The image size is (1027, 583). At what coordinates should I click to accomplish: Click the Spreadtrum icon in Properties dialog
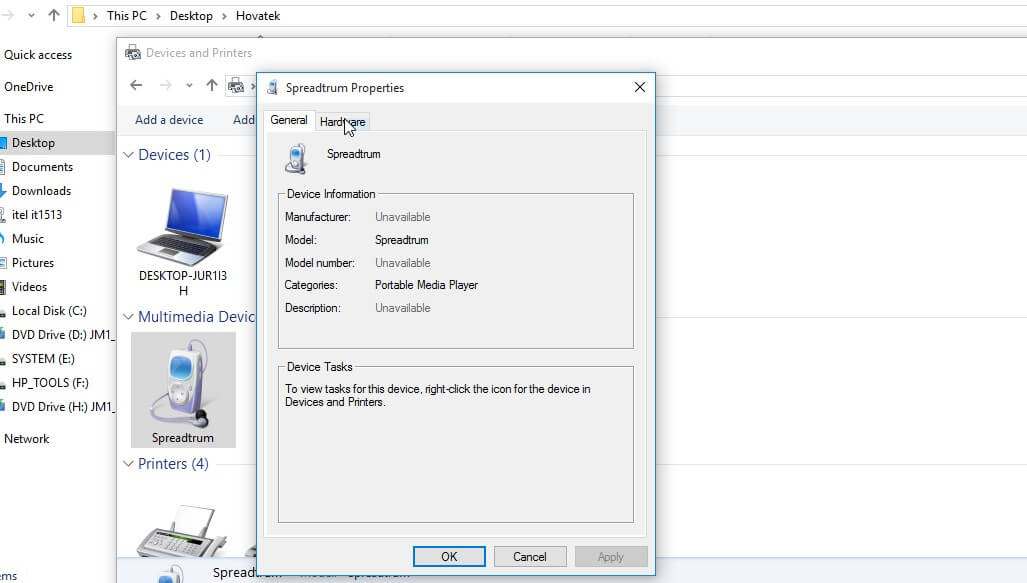click(297, 155)
